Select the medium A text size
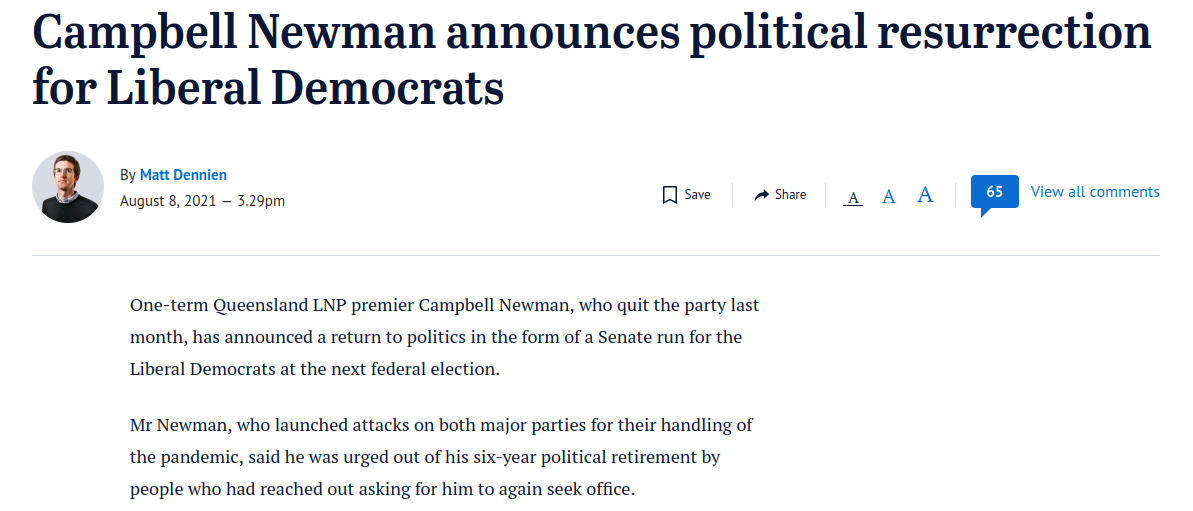 click(889, 197)
